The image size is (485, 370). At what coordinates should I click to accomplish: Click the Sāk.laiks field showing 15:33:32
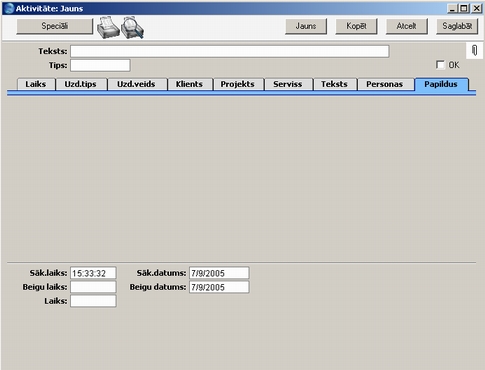[x=93, y=273]
